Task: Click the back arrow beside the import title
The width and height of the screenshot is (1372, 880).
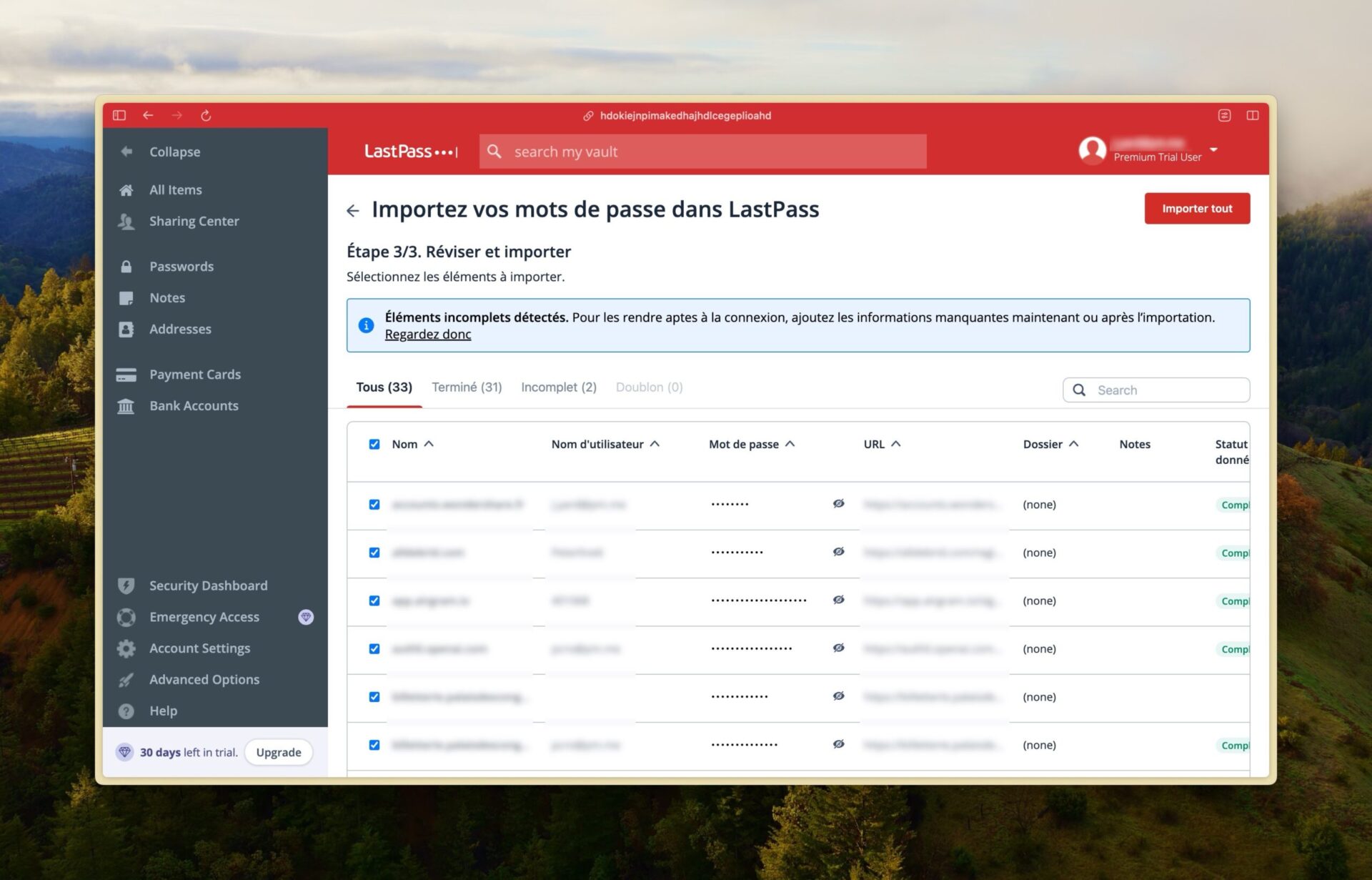Action: pyautogui.click(x=353, y=210)
